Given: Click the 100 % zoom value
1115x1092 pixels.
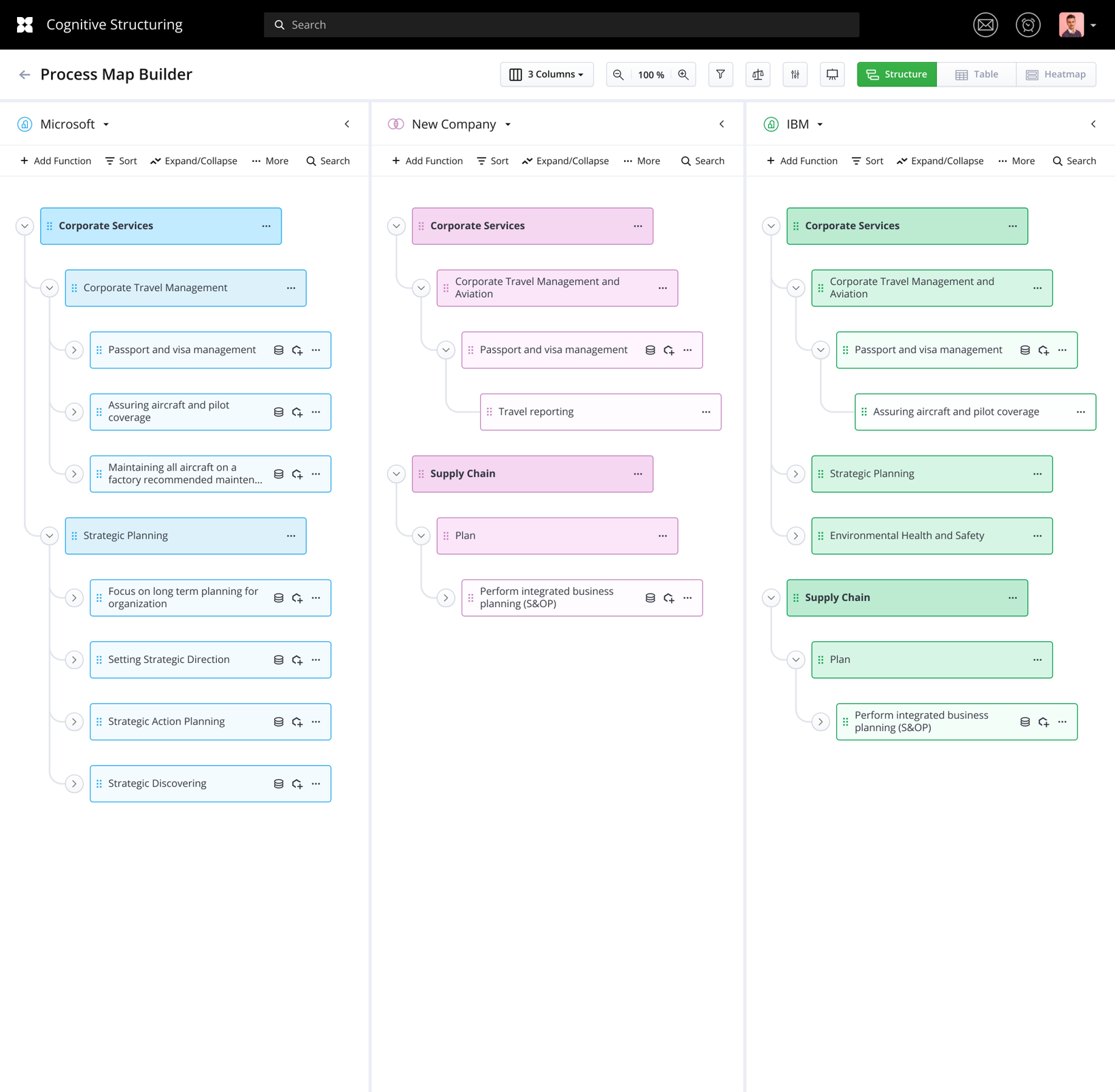Looking at the screenshot, I should (x=651, y=75).
